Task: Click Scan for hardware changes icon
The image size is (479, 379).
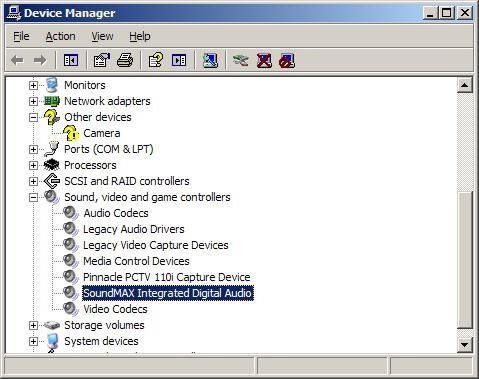Action: click(210, 60)
